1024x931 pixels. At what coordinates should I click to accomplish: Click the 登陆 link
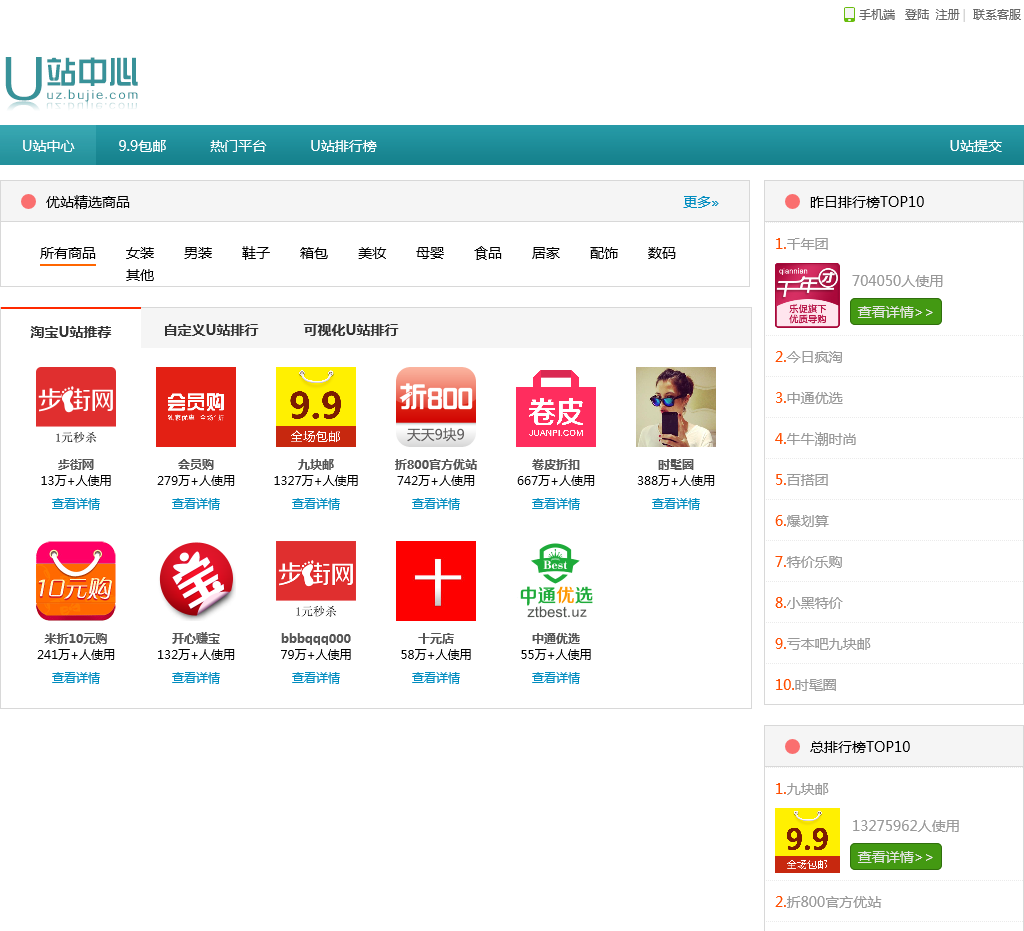coord(916,14)
